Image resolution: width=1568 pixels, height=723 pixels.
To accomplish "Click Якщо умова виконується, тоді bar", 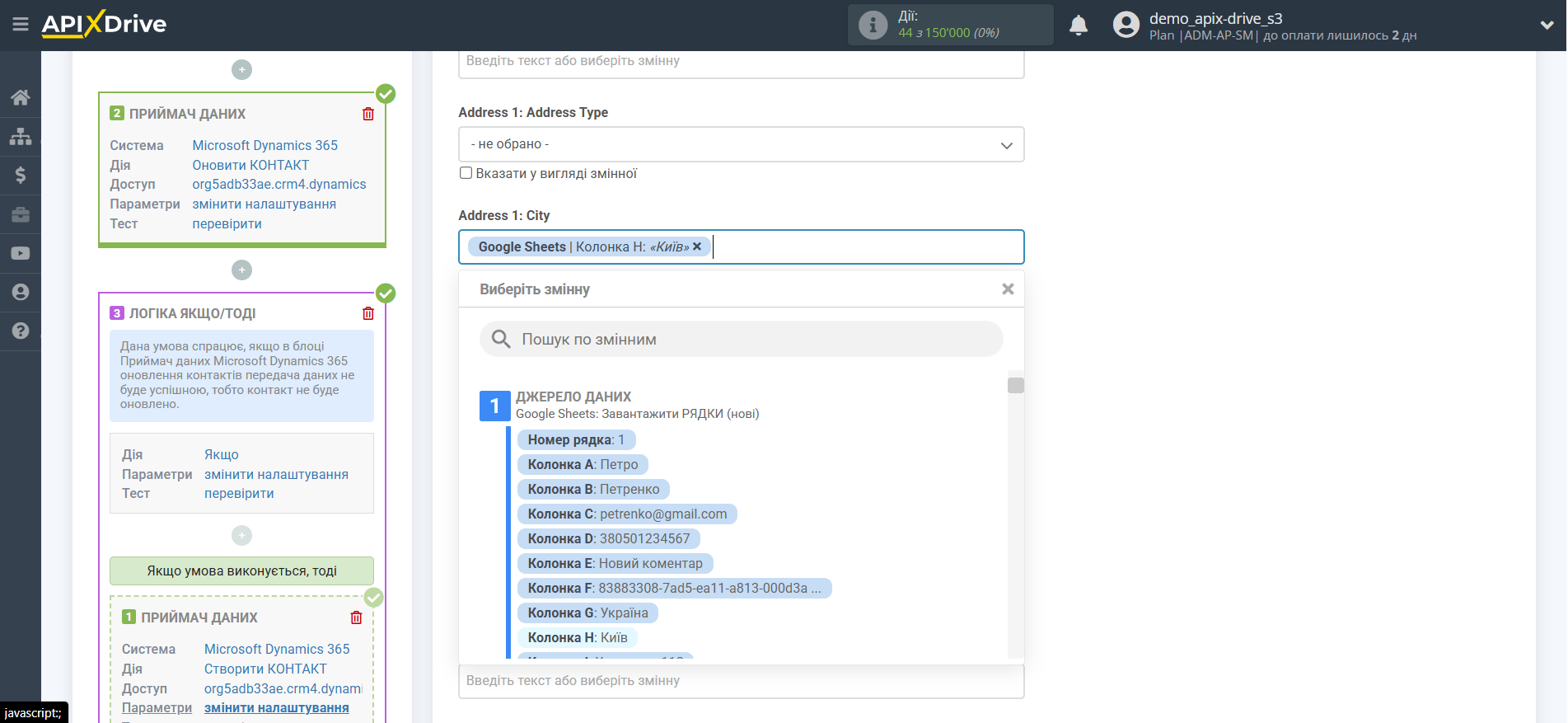I will coord(241,570).
